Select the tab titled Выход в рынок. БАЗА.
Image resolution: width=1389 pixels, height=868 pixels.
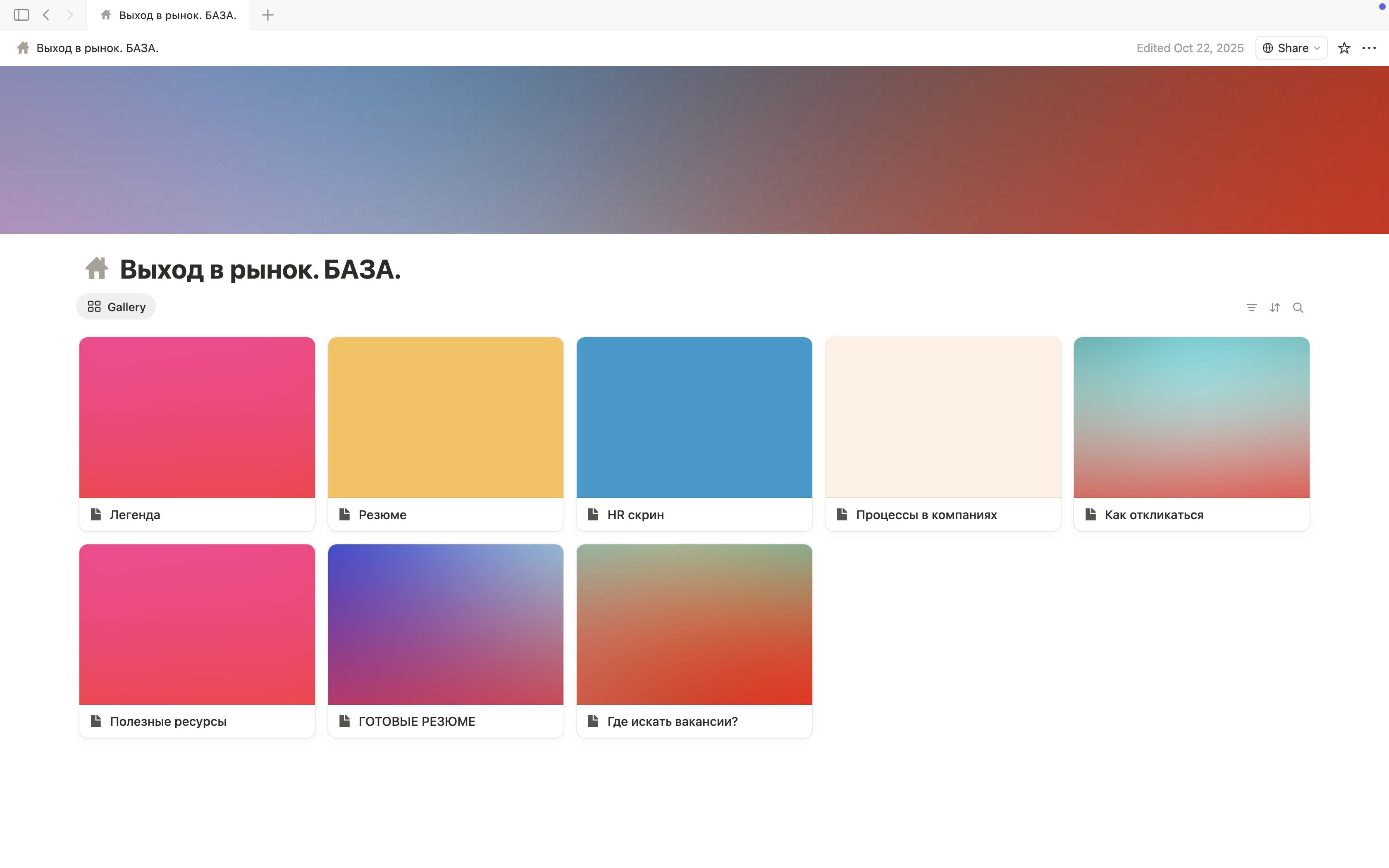(x=169, y=15)
